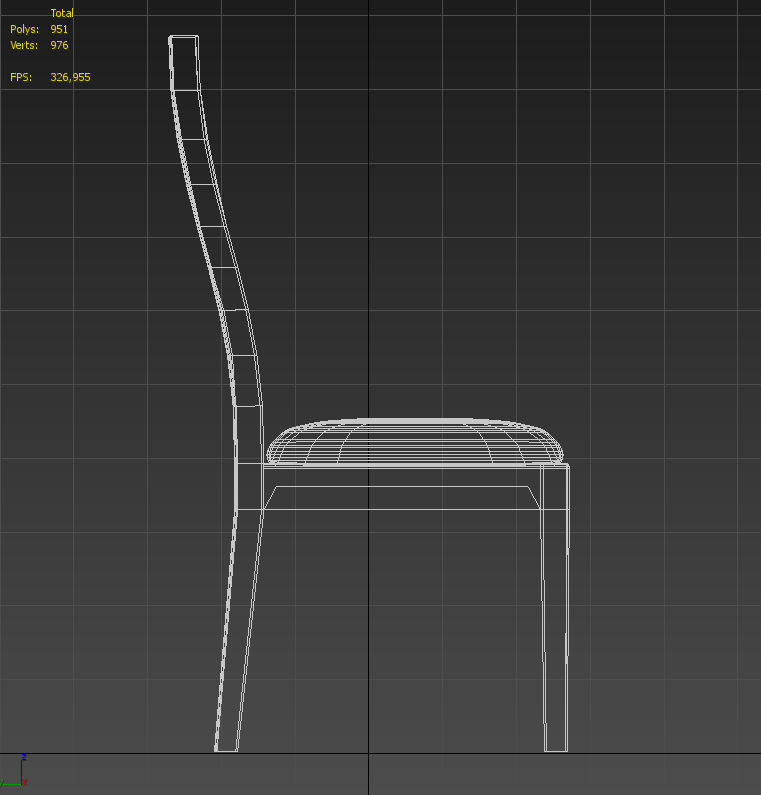Click the 'Verts:' label in viewport statistics
This screenshot has width=761, height=795.
(x=24, y=45)
